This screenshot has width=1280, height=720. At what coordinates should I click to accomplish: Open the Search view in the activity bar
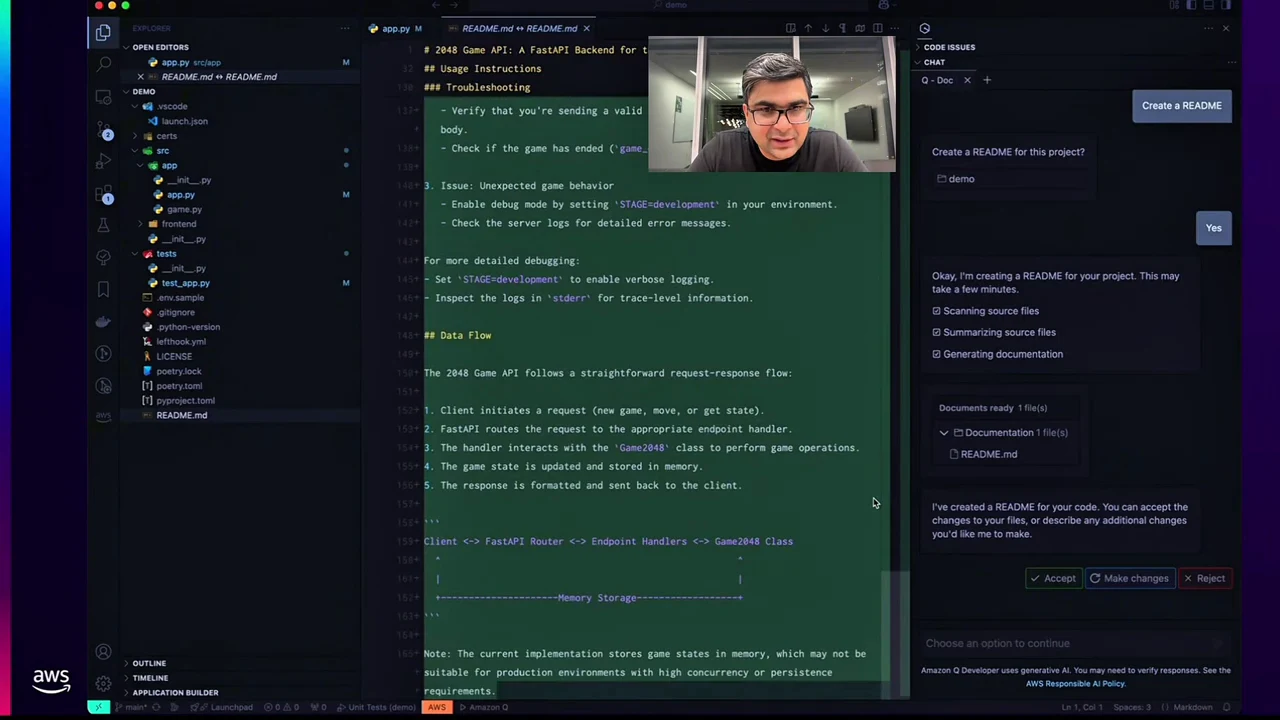coord(103,65)
